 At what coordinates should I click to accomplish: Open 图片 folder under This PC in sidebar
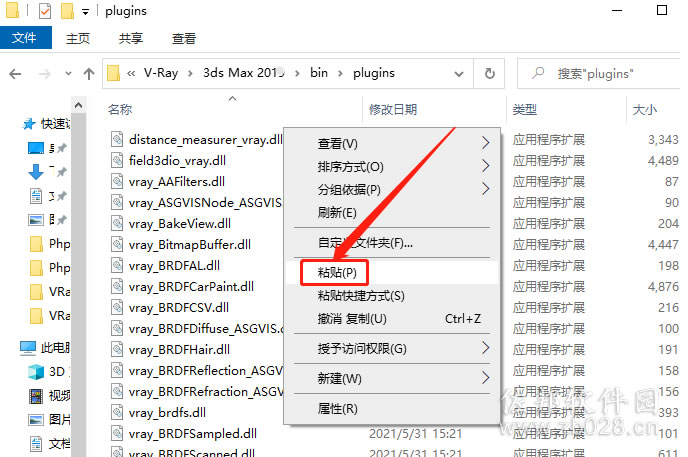click(49, 419)
